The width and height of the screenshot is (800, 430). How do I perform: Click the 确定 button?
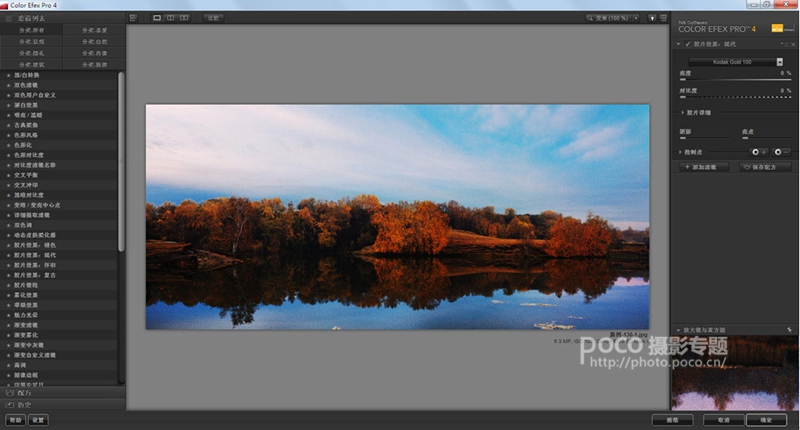[x=766, y=420]
